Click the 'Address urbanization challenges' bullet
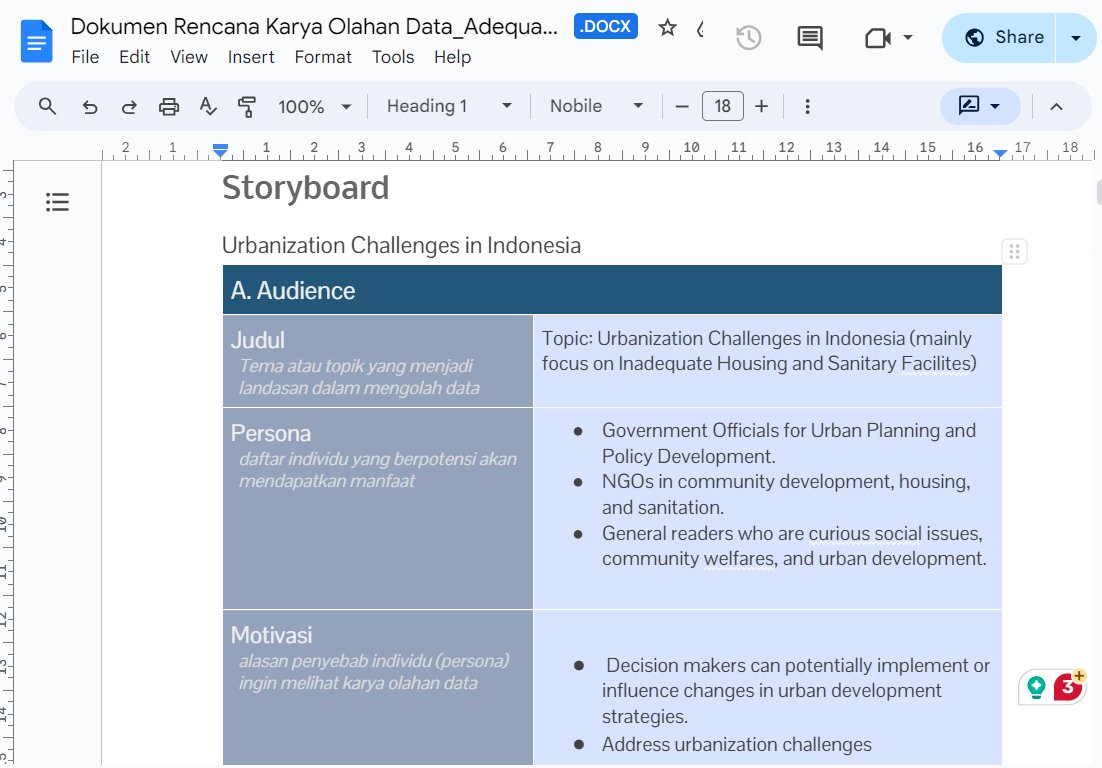 coord(737,744)
